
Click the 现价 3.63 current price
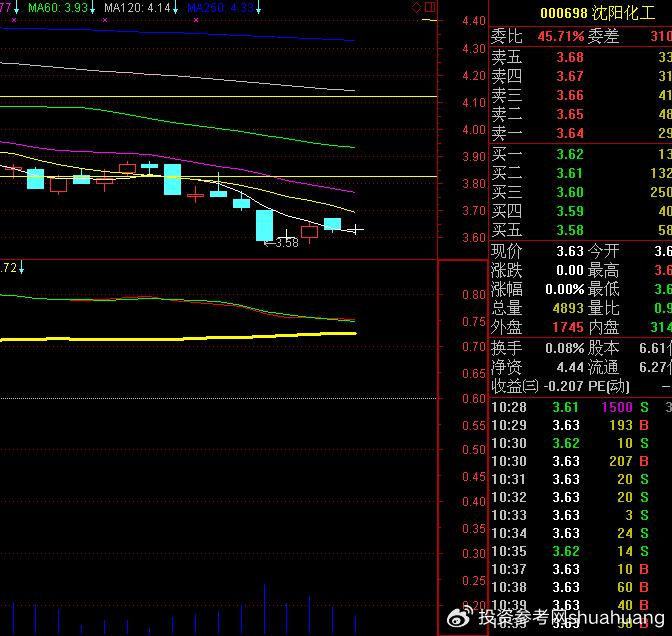click(570, 251)
